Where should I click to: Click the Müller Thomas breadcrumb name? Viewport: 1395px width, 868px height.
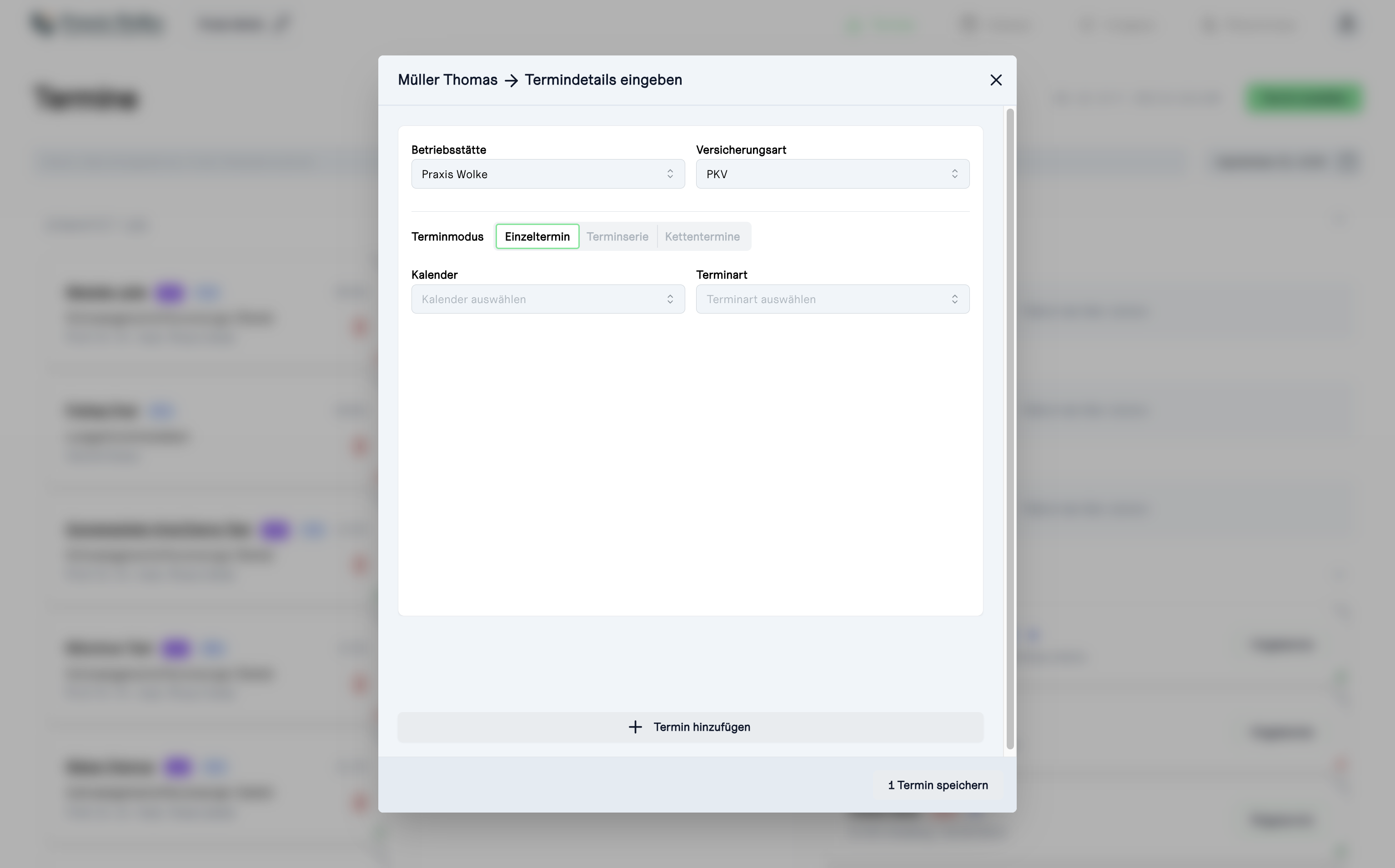tap(447, 80)
